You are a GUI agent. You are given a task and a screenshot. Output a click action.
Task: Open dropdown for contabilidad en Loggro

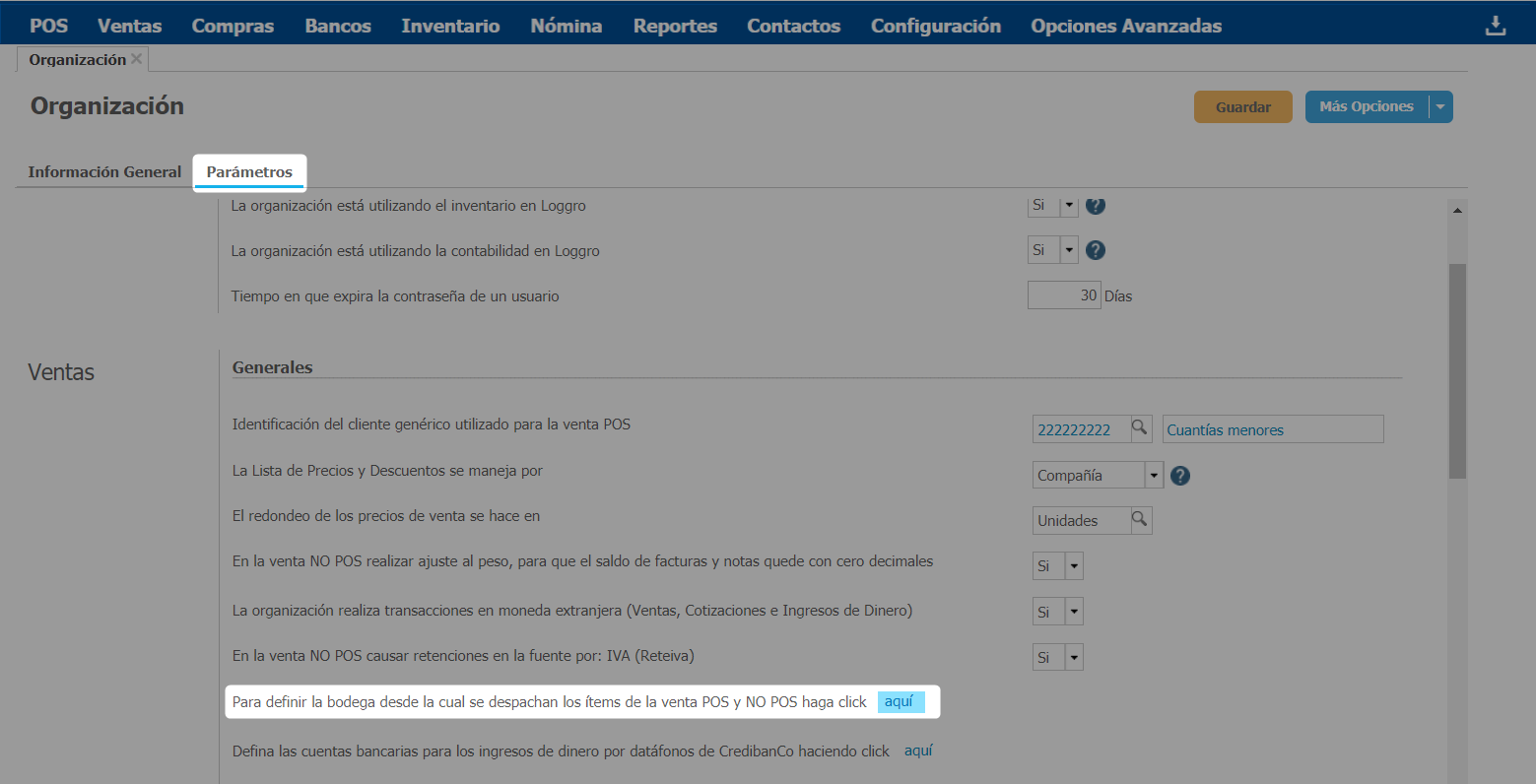tap(1069, 250)
